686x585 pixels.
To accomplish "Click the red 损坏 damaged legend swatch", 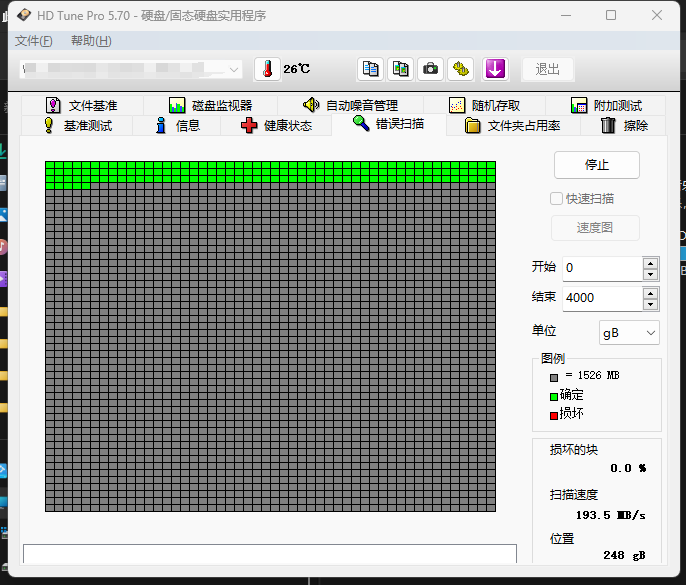I will (x=554, y=416).
